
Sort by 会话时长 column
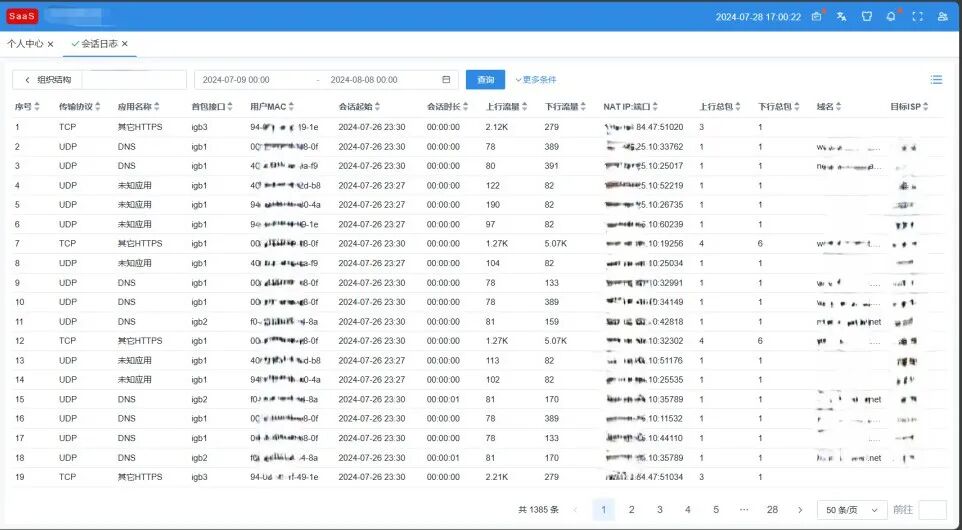[x=466, y=107]
